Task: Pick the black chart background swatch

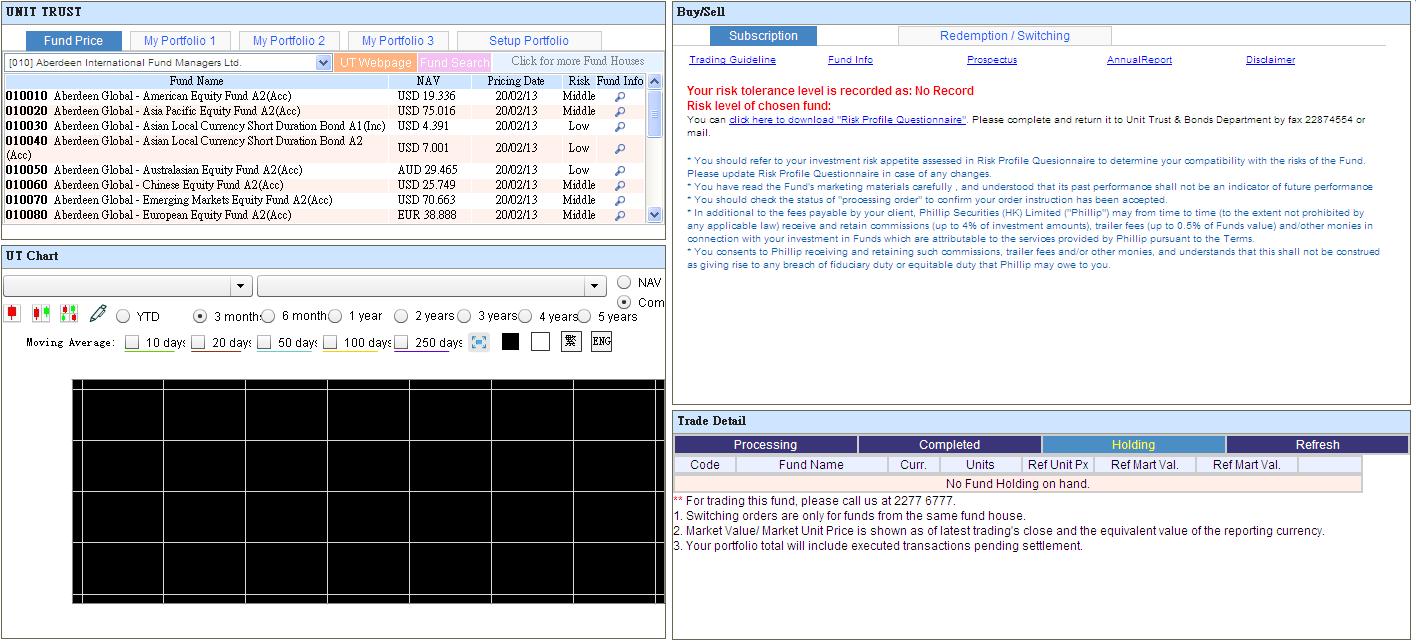Action: (510, 342)
